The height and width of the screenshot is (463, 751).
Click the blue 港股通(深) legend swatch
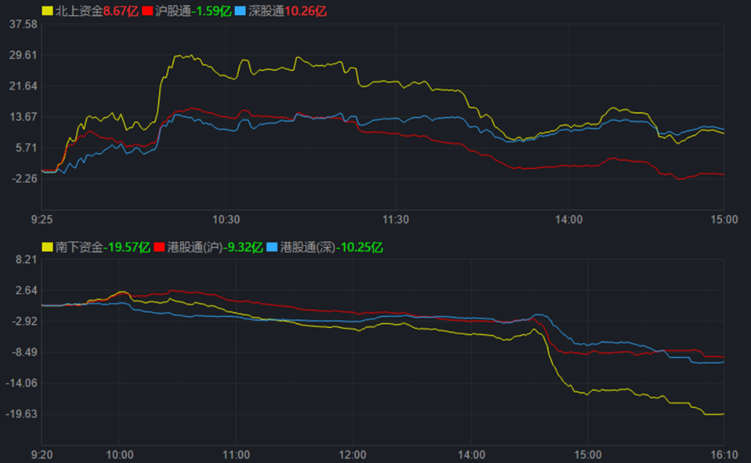click(273, 246)
